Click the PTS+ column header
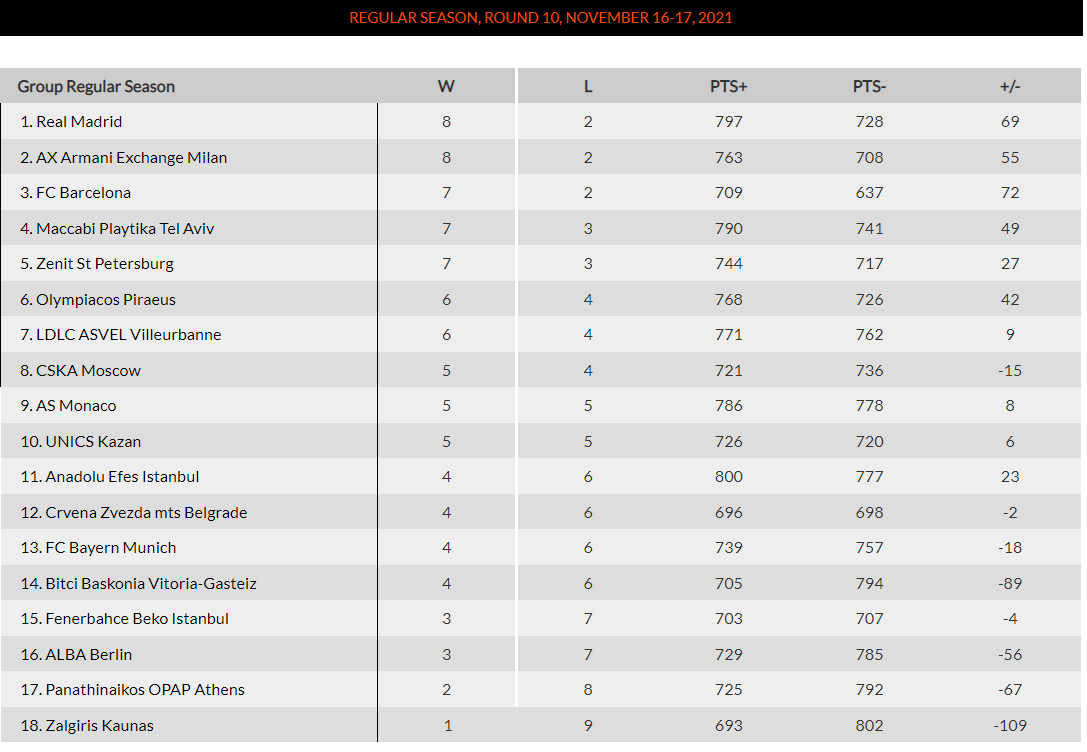Viewport: 1087px width, 752px height. pos(729,86)
